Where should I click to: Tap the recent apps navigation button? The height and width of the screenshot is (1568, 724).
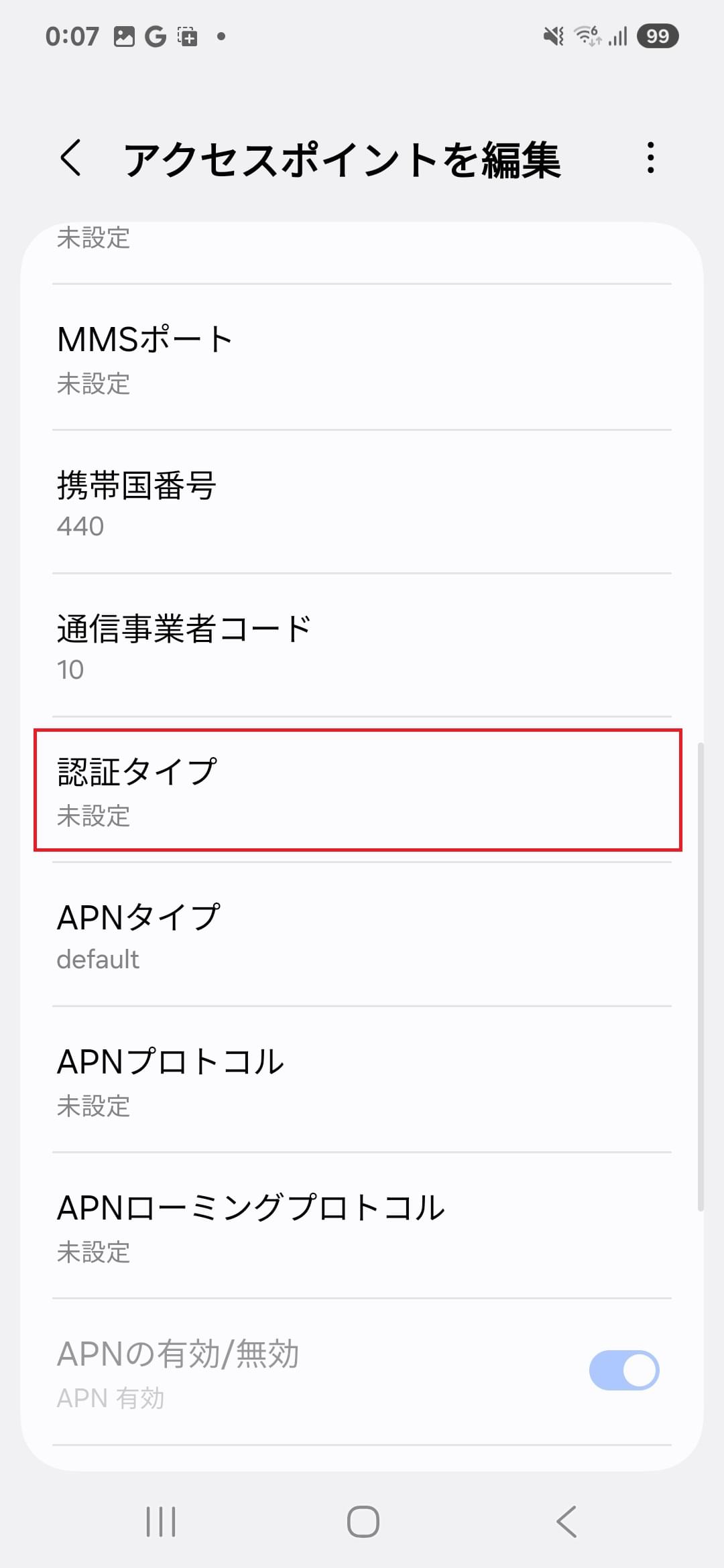pos(160,1520)
